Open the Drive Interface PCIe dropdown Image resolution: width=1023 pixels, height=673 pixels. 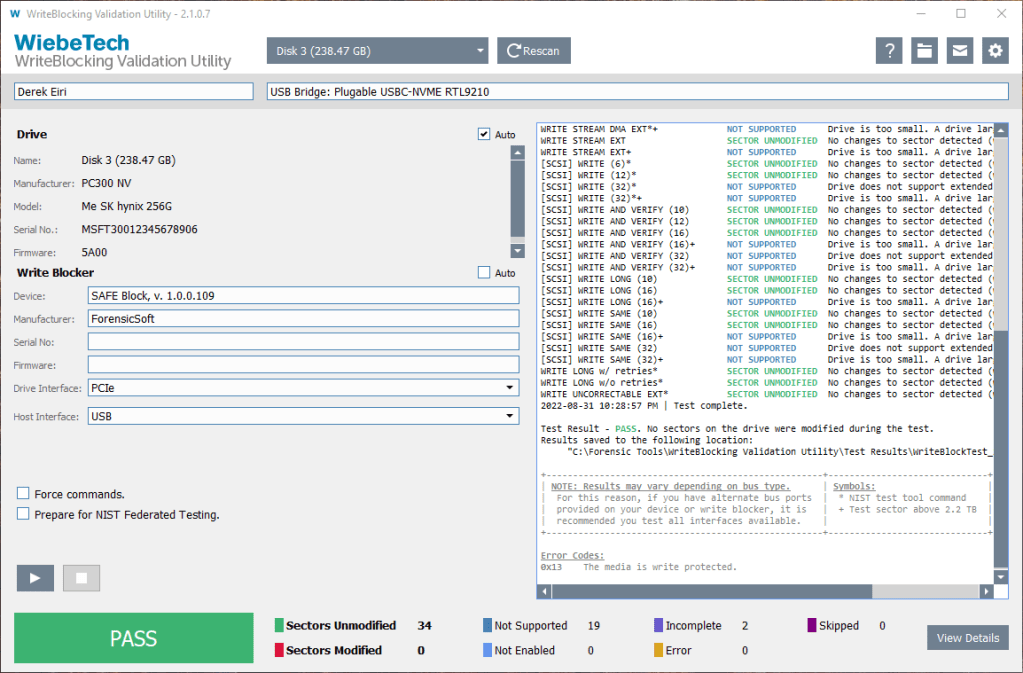303,387
